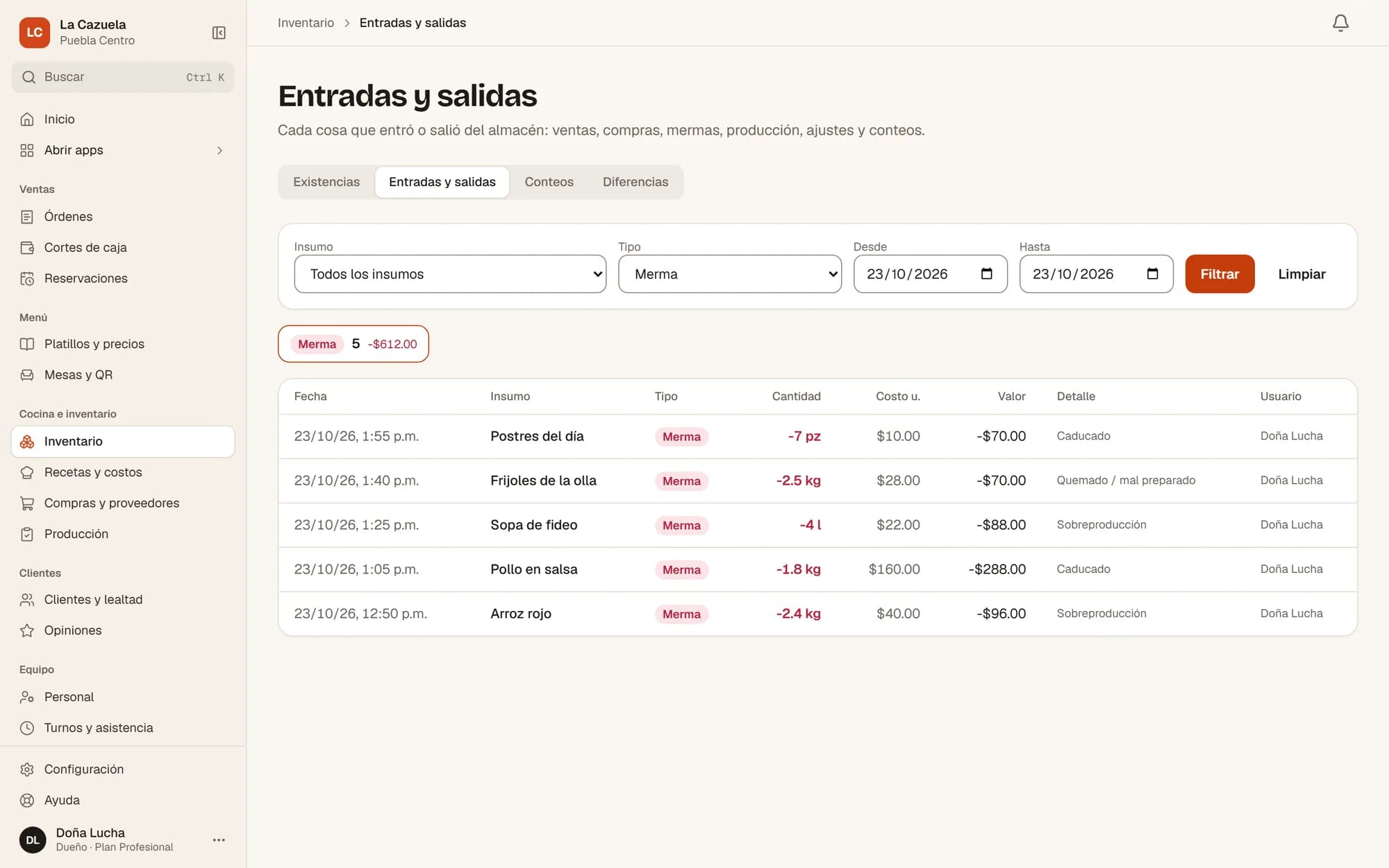Select the Postres del día row

817,436
